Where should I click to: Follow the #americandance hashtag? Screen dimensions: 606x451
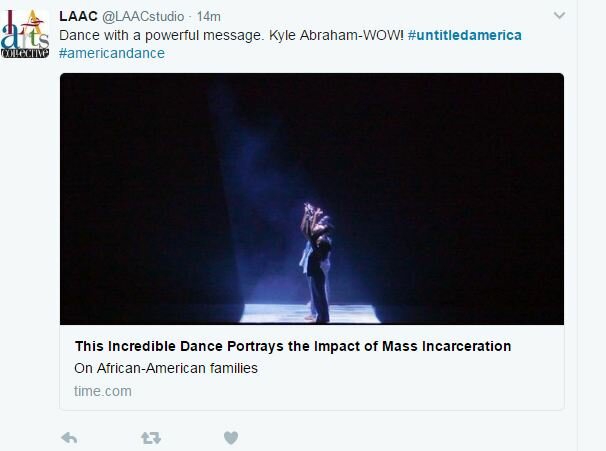(112, 53)
